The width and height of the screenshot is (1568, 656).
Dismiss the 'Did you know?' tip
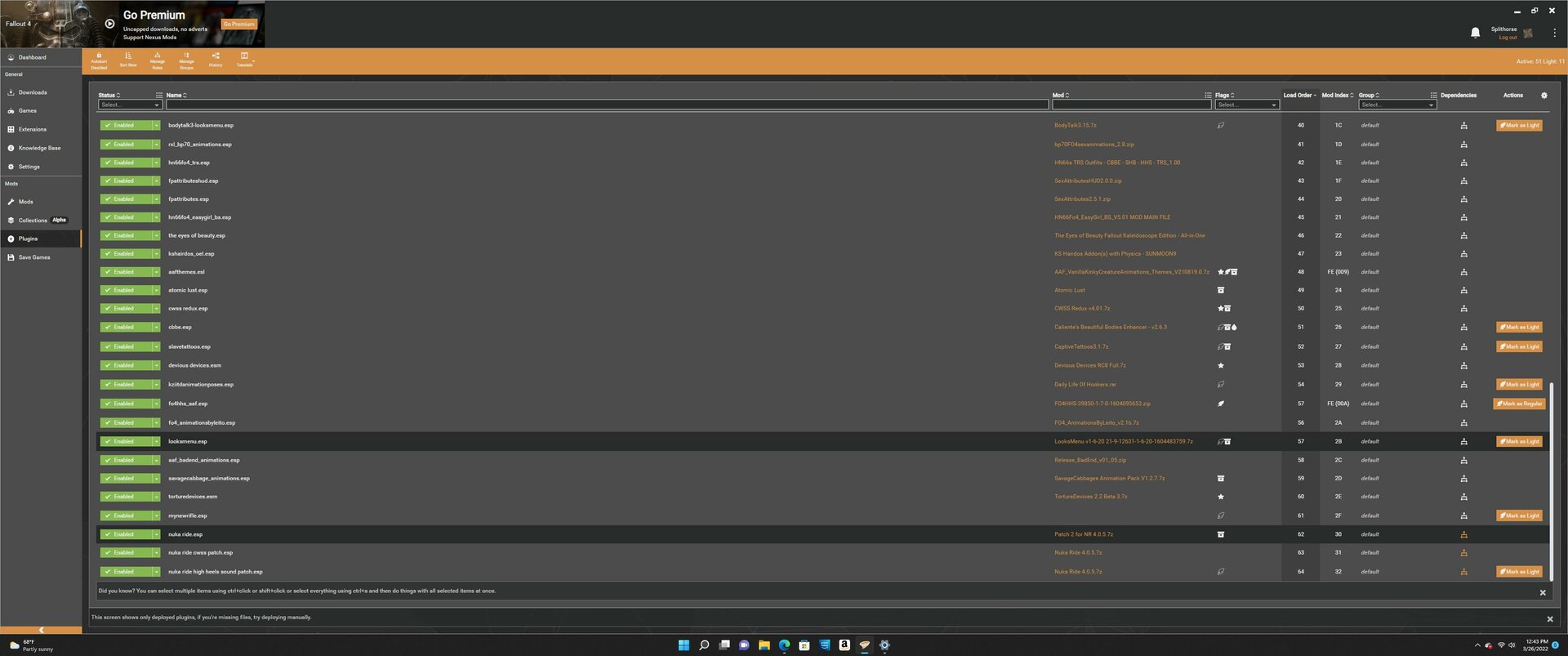(1543, 593)
